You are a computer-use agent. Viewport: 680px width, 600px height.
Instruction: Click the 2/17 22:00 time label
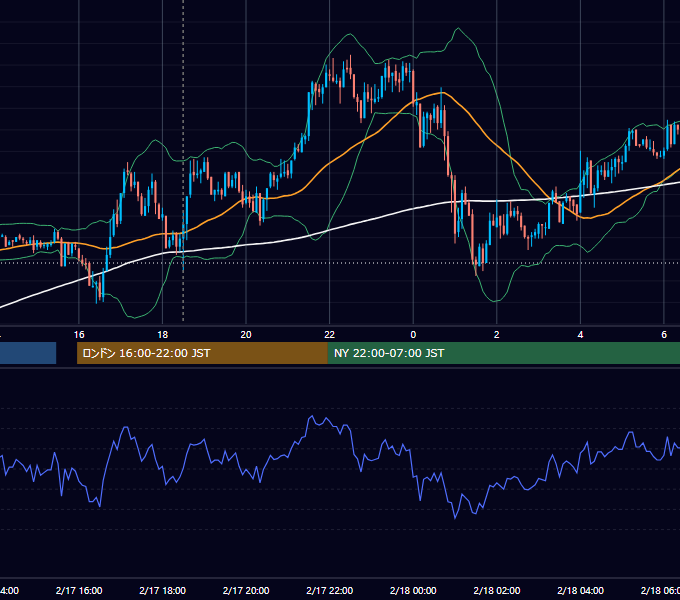coord(330,590)
